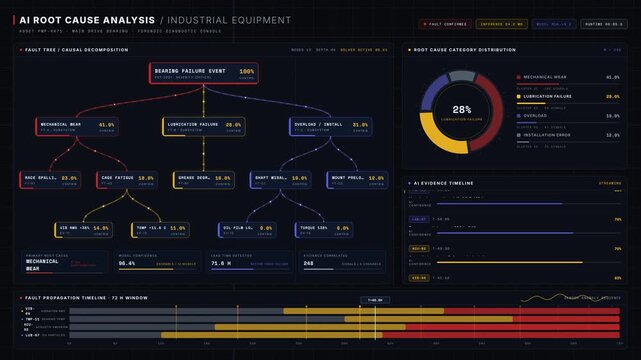Click the red segment of the VIB-04 bar
Screen dimensions: 641x360
532,311
